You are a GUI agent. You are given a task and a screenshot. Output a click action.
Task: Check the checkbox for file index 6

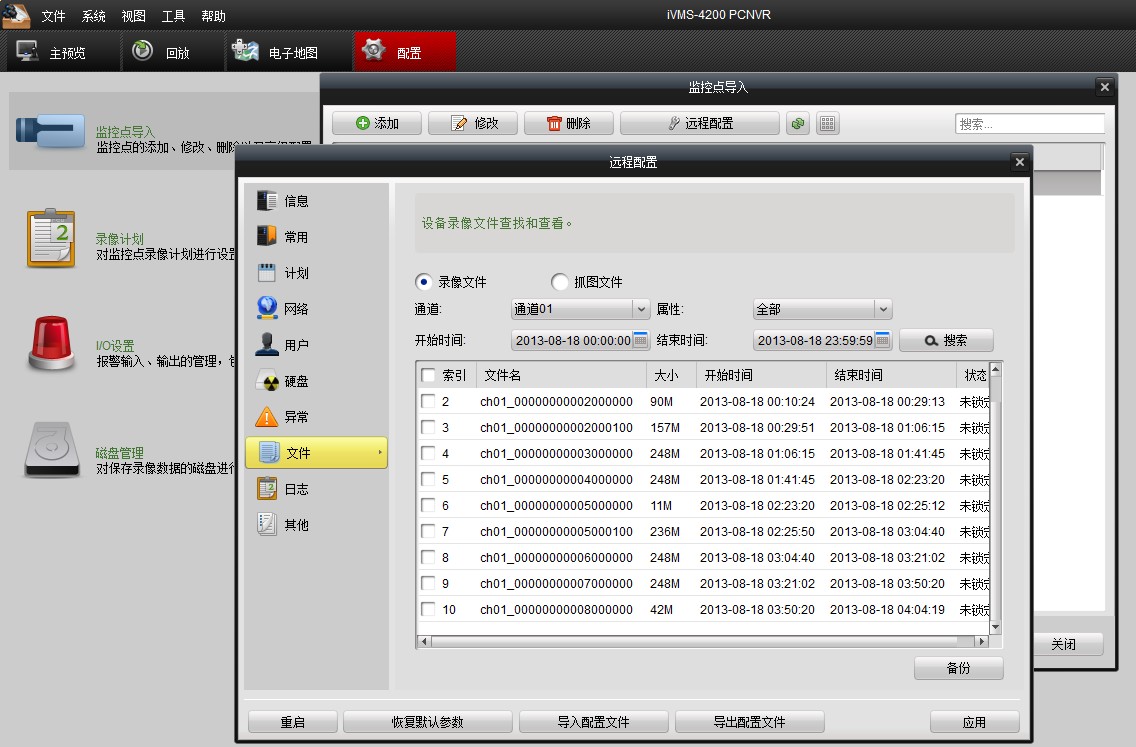pyautogui.click(x=428, y=505)
